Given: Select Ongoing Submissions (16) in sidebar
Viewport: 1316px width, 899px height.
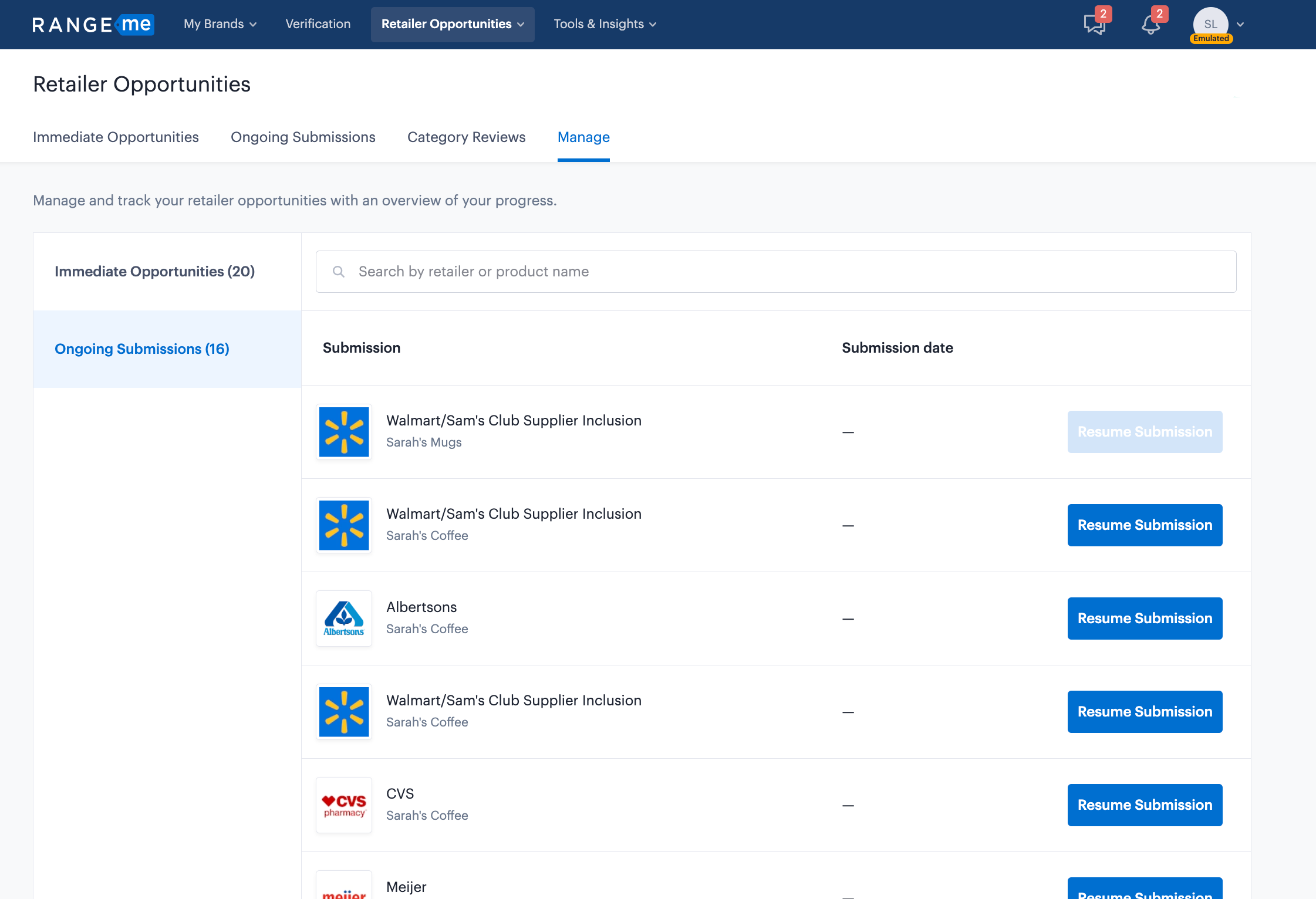Looking at the screenshot, I should tap(167, 349).
